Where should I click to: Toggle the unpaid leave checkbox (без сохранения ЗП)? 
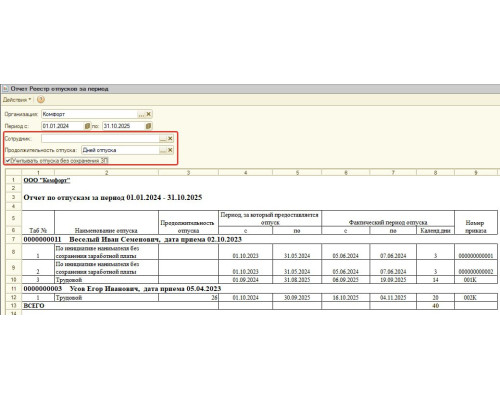[8, 161]
